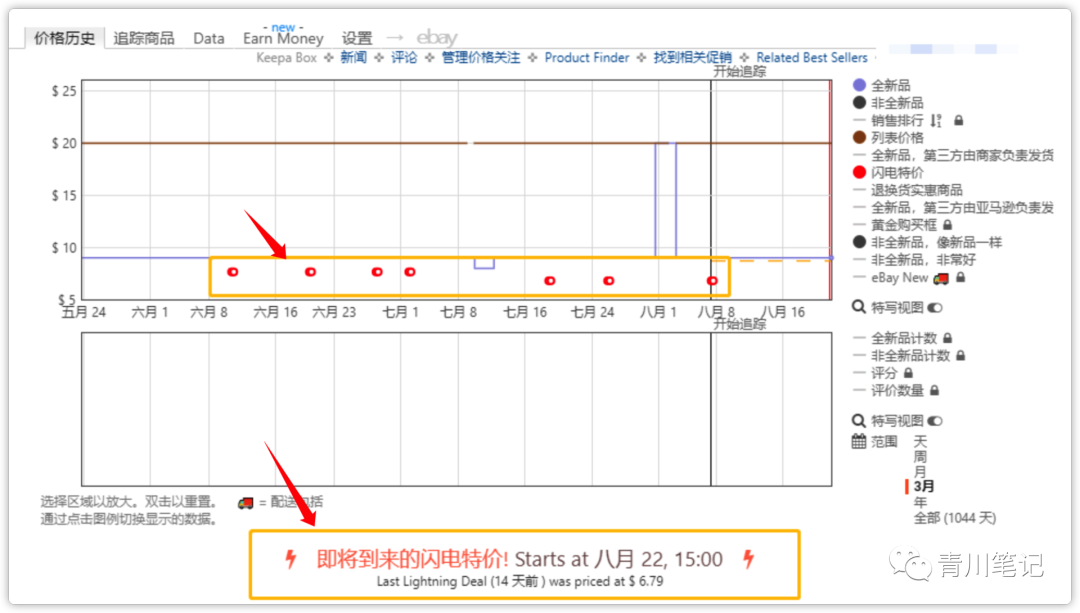Screen dimensions: 1080x613
Task: Open the 评论 link
Action: [x=404, y=58]
